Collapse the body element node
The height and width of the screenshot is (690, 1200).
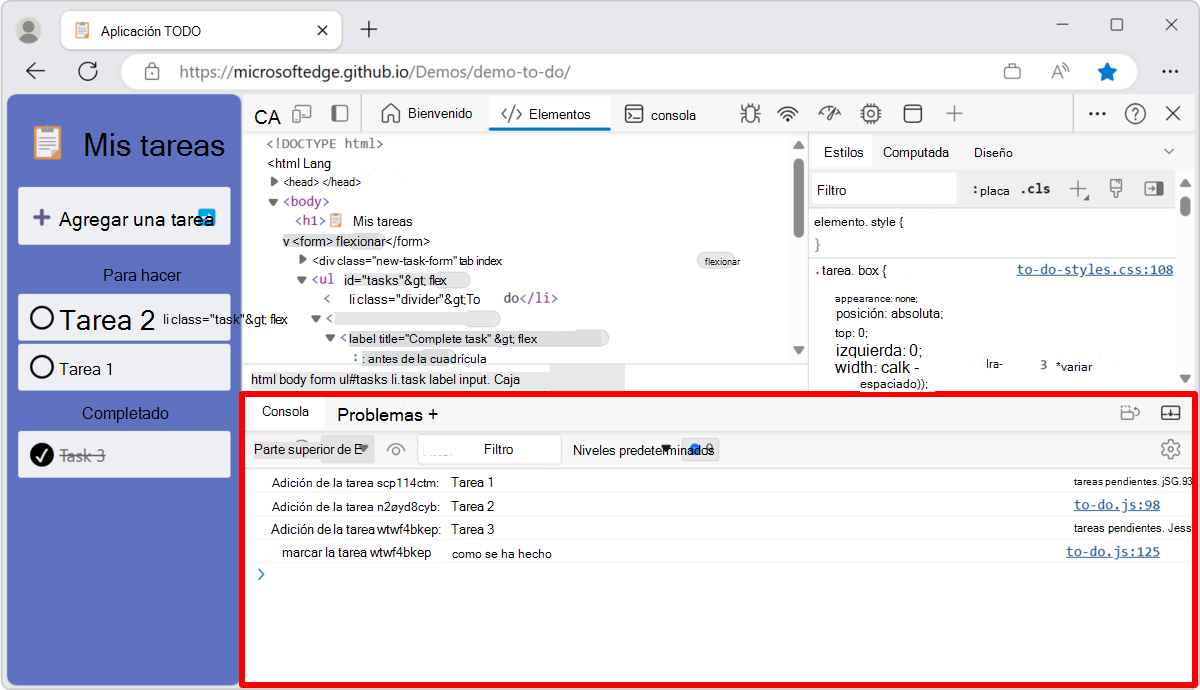tap(273, 201)
